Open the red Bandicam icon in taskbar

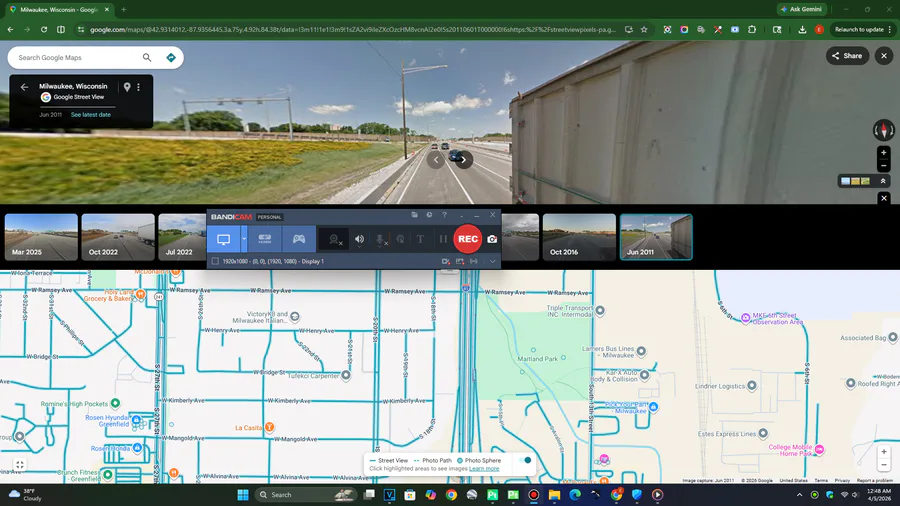pos(534,495)
